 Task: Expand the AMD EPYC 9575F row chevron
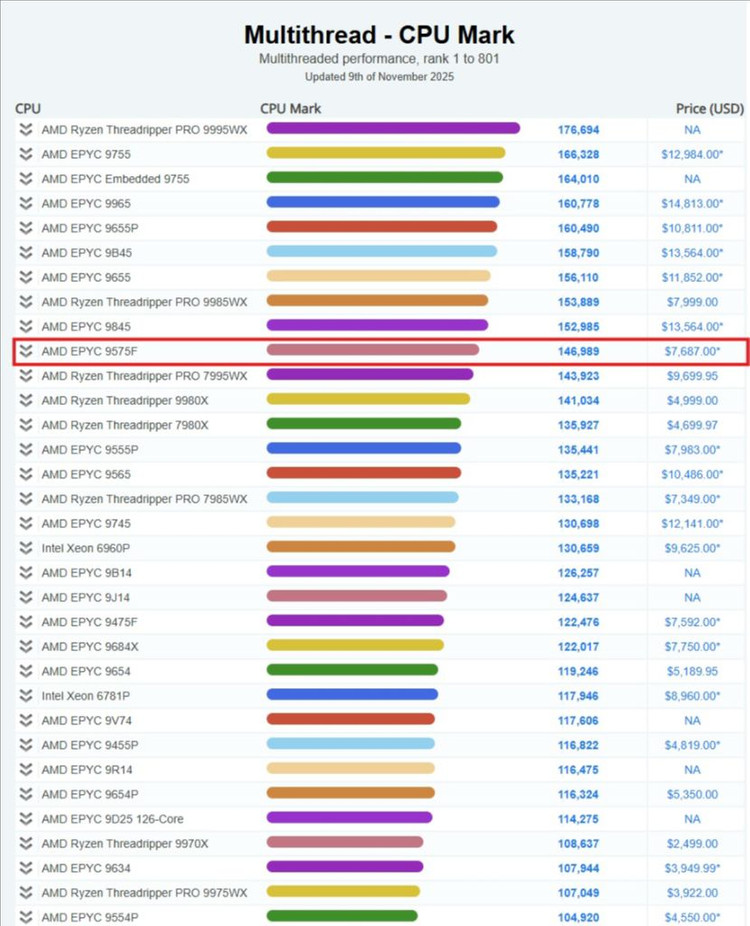click(x=26, y=351)
